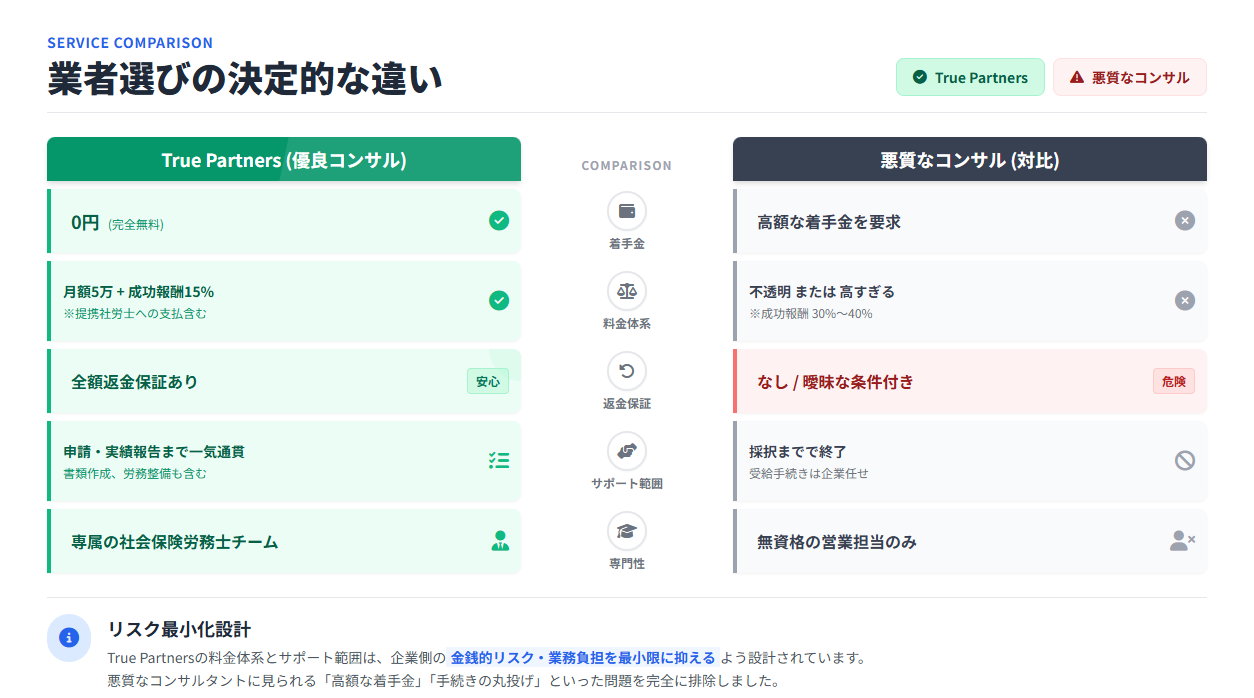The image size is (1254, 698).
Task: Click the prohibited circle icon in 採択までで終了 row
Action: click(1184, 461)
